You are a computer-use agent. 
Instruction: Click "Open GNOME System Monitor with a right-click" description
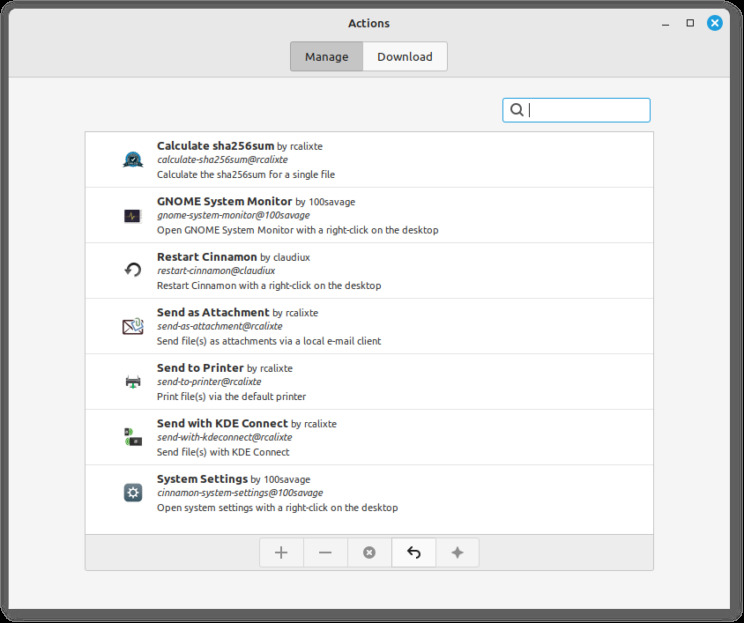tap(298, 230)
